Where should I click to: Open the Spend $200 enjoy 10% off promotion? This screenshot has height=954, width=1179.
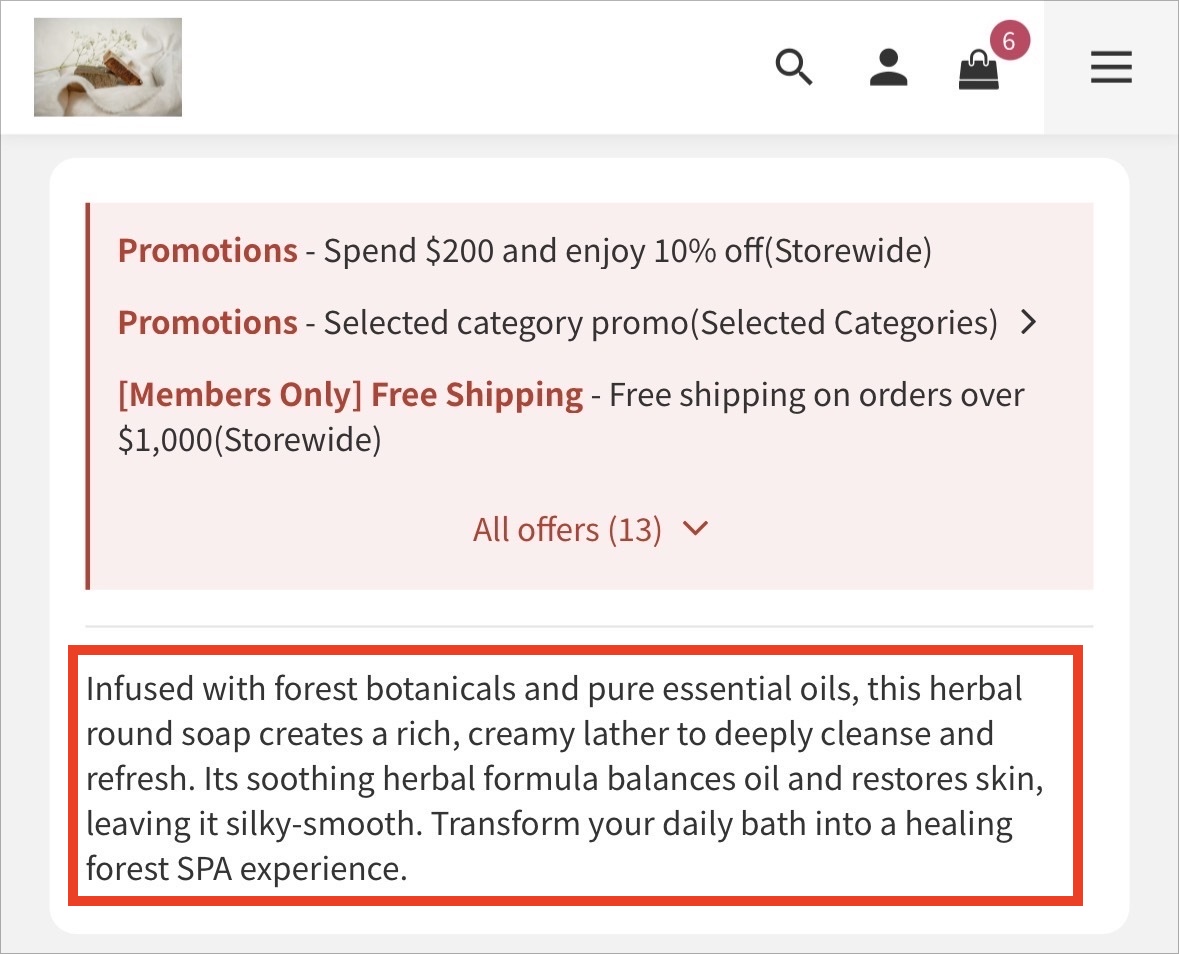pyautogui.click(x=525, y=250)
